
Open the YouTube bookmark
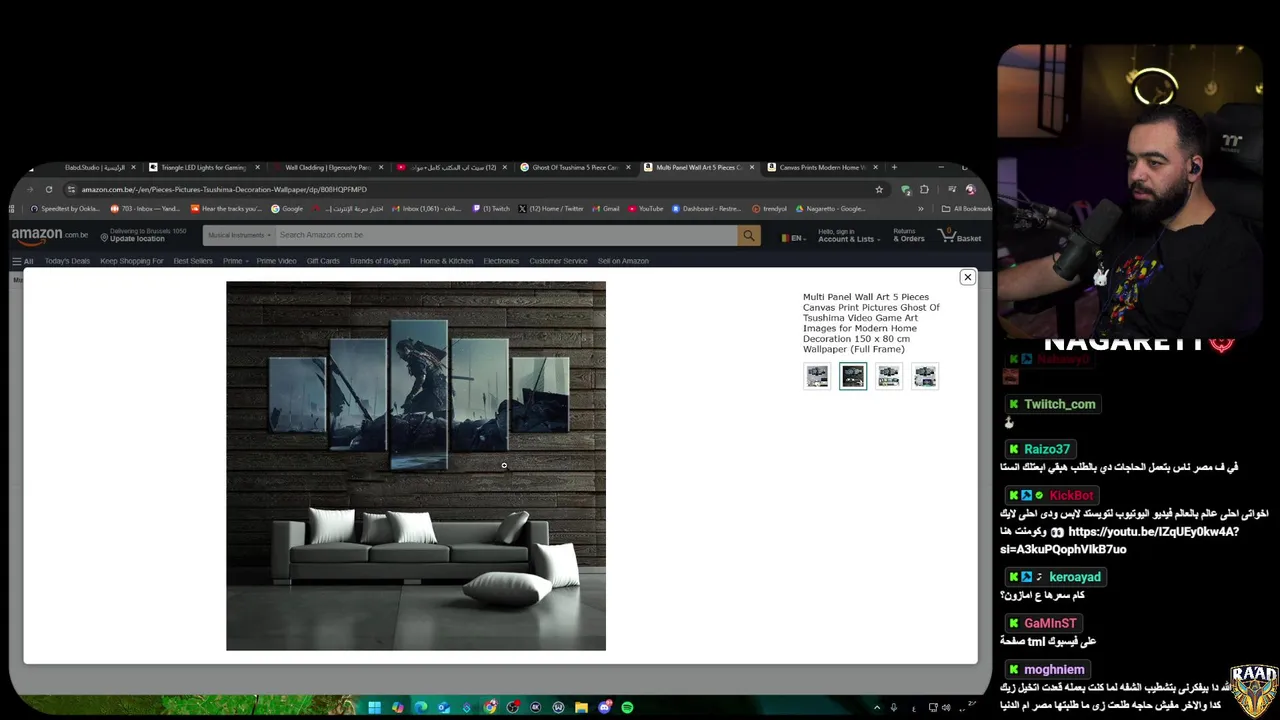point(646,209)
